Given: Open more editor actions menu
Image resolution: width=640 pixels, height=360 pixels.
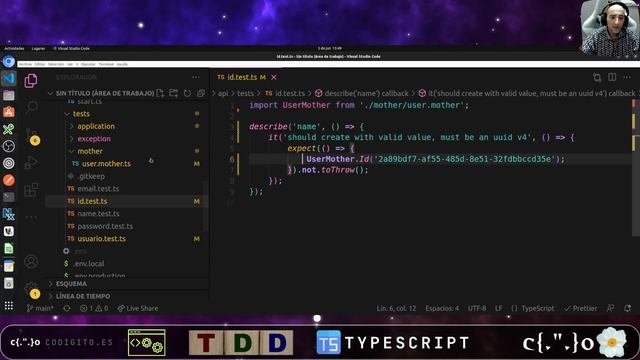Looking at the screenshot, I should pyautogui.click(x=627, y=77).
